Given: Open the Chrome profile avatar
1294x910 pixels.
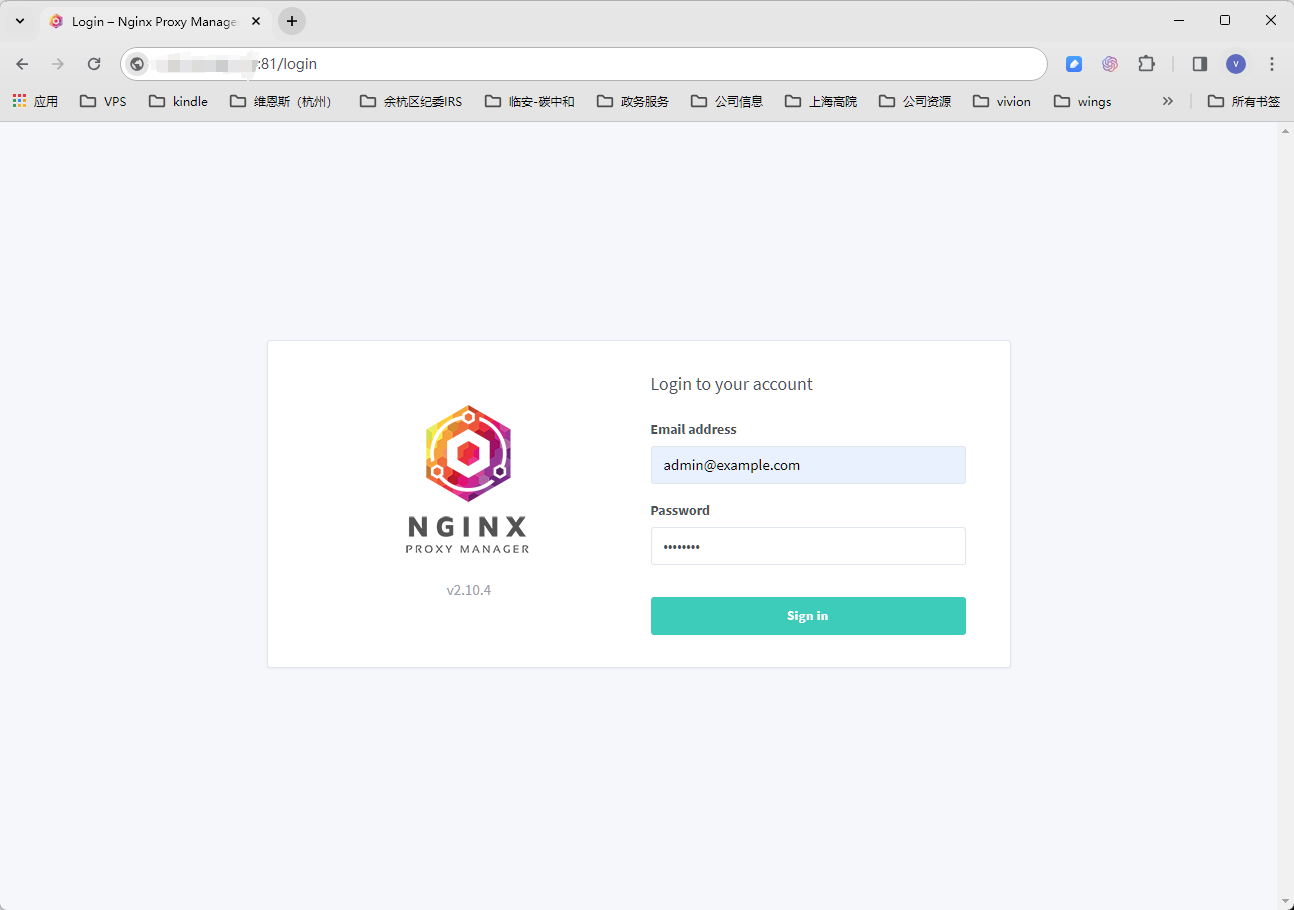Looking at the screenshot, I should [x=1236, y=64].
